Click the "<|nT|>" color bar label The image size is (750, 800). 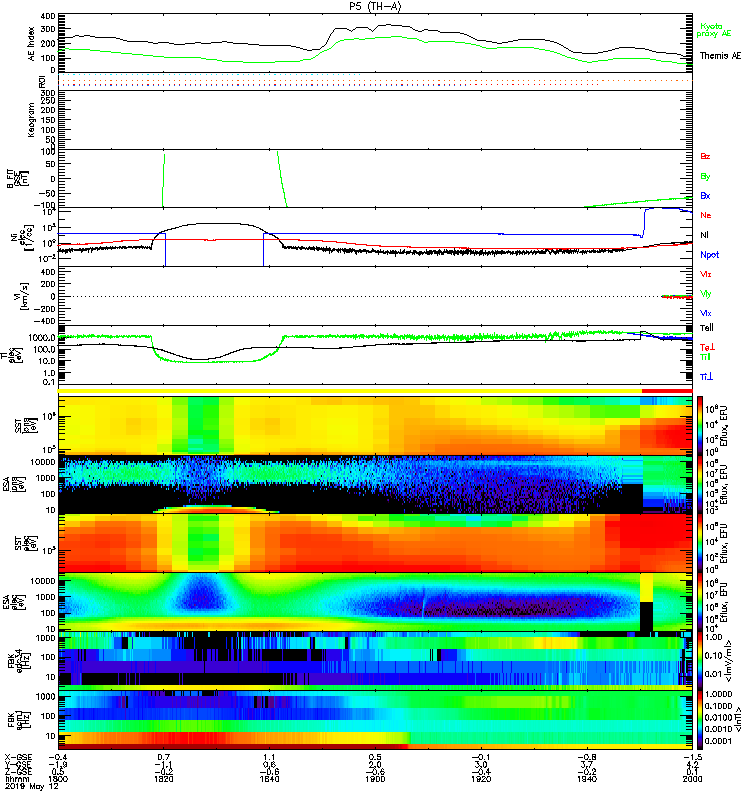pyautogui.click(x=737, y=720)
